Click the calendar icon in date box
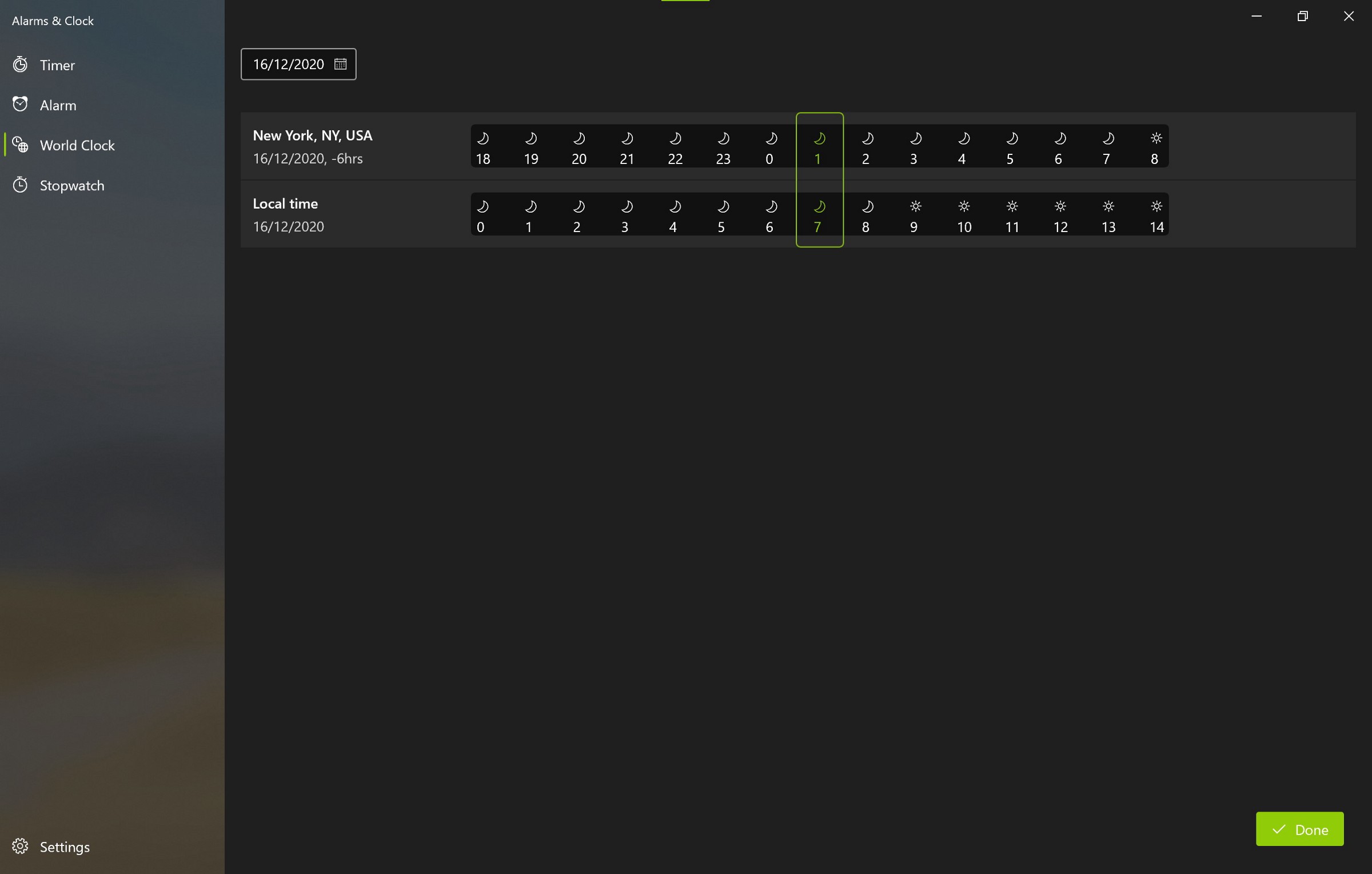 [x=340, y=64]
